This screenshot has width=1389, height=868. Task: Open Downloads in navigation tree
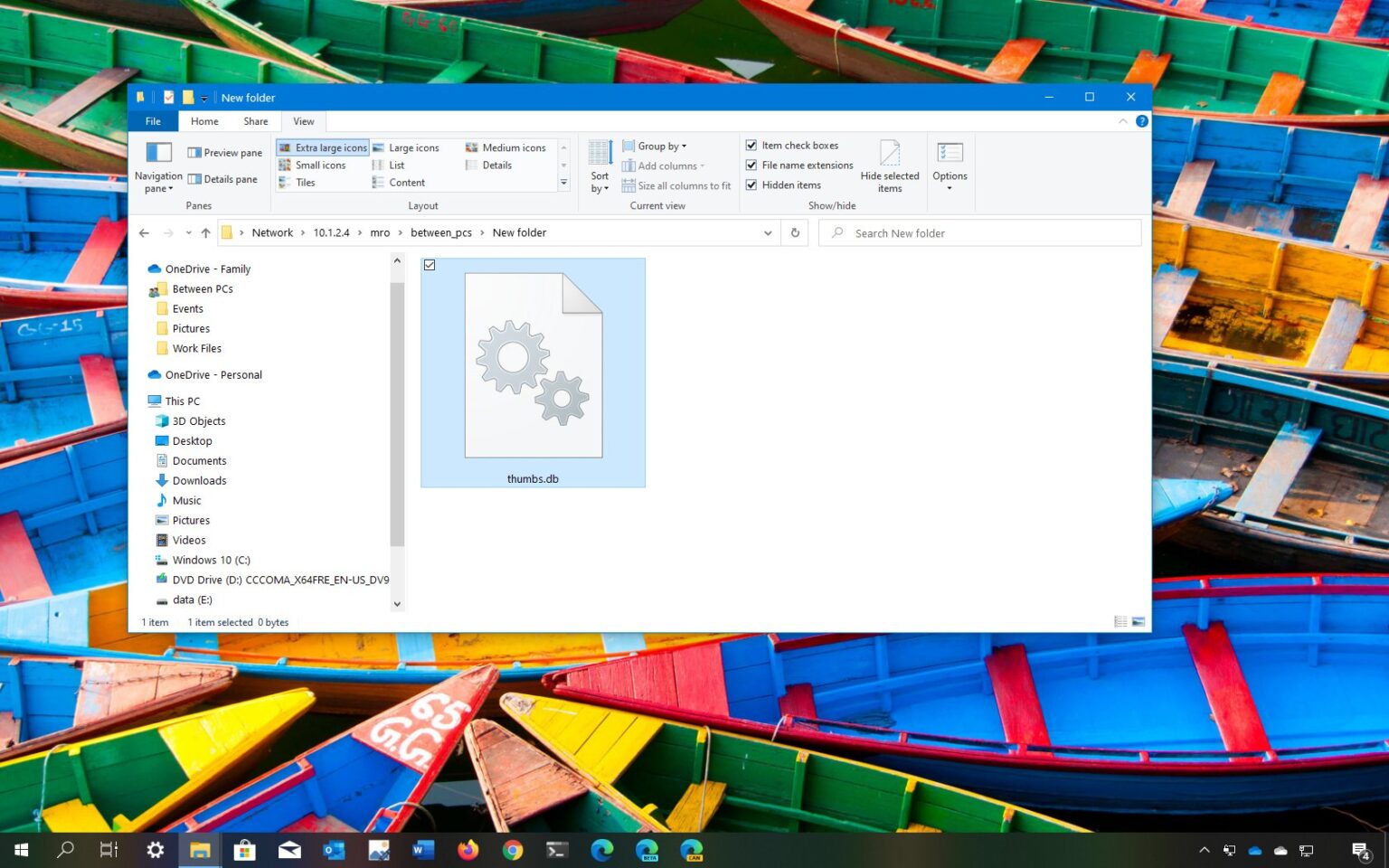199,481
